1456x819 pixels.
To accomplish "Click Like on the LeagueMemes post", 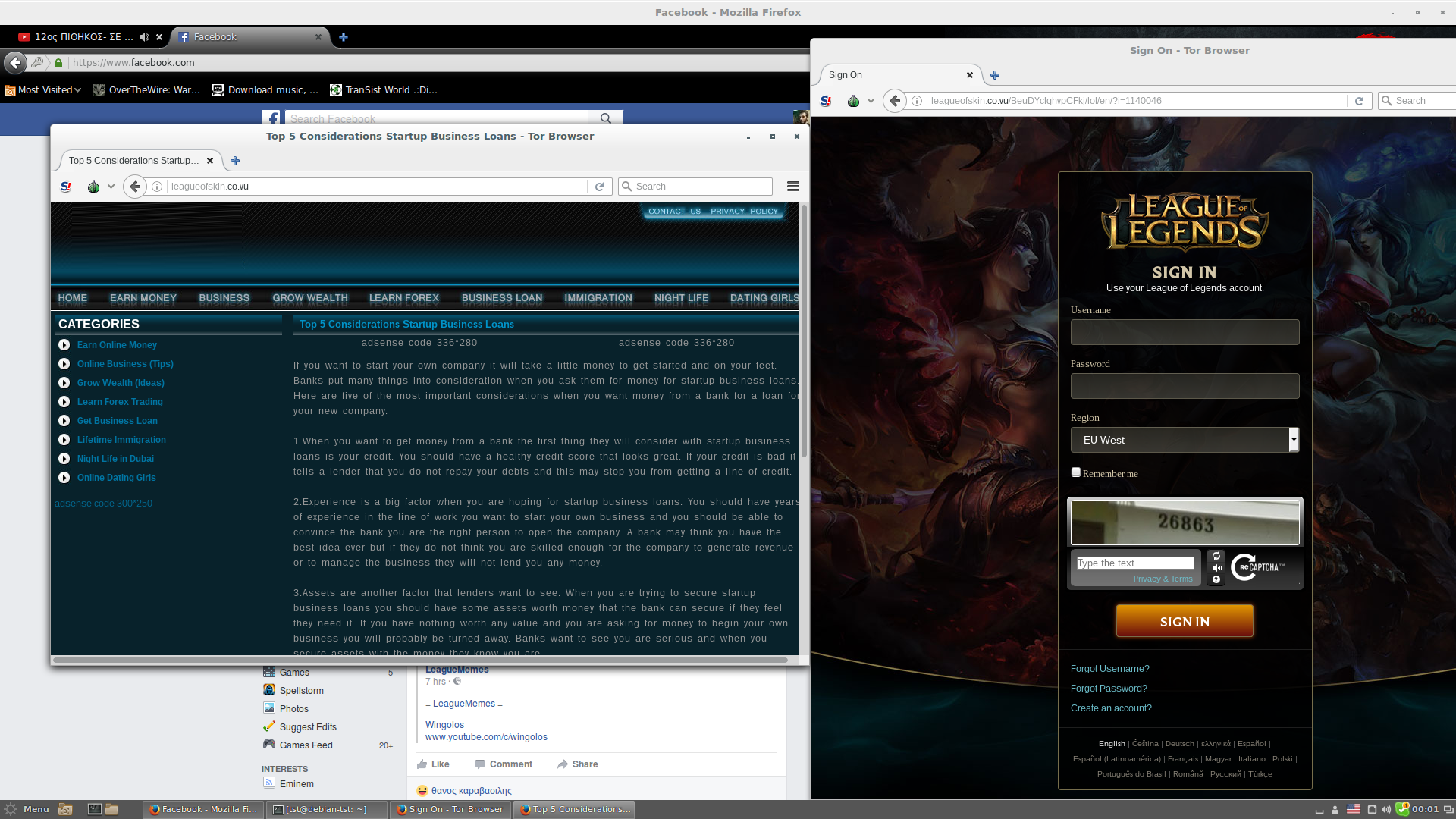I will (433, 764).
